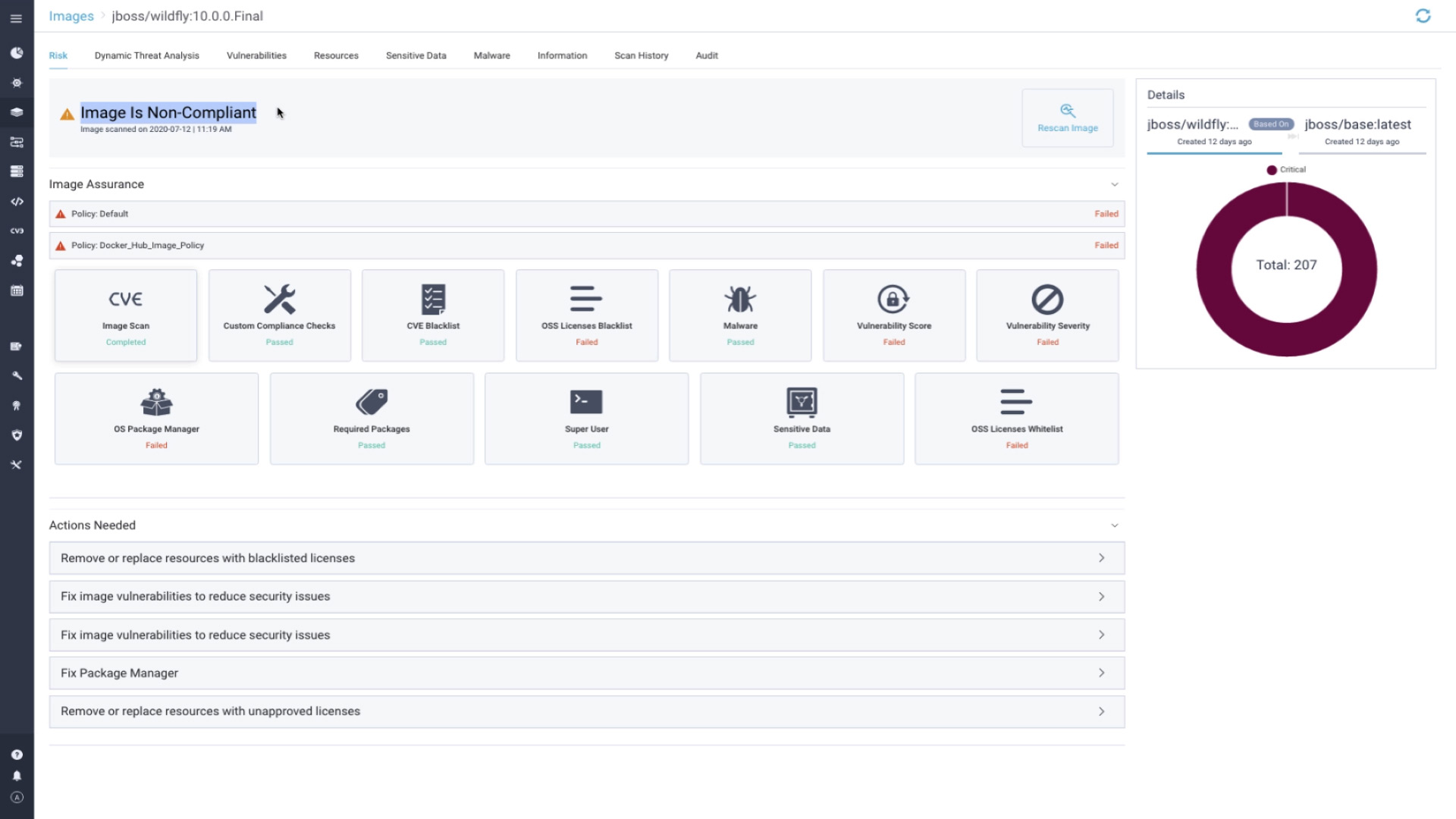1456x819 pixels.
Task: Expand Remove or replace unapproved licenses action
Action: tap(587, 711)
